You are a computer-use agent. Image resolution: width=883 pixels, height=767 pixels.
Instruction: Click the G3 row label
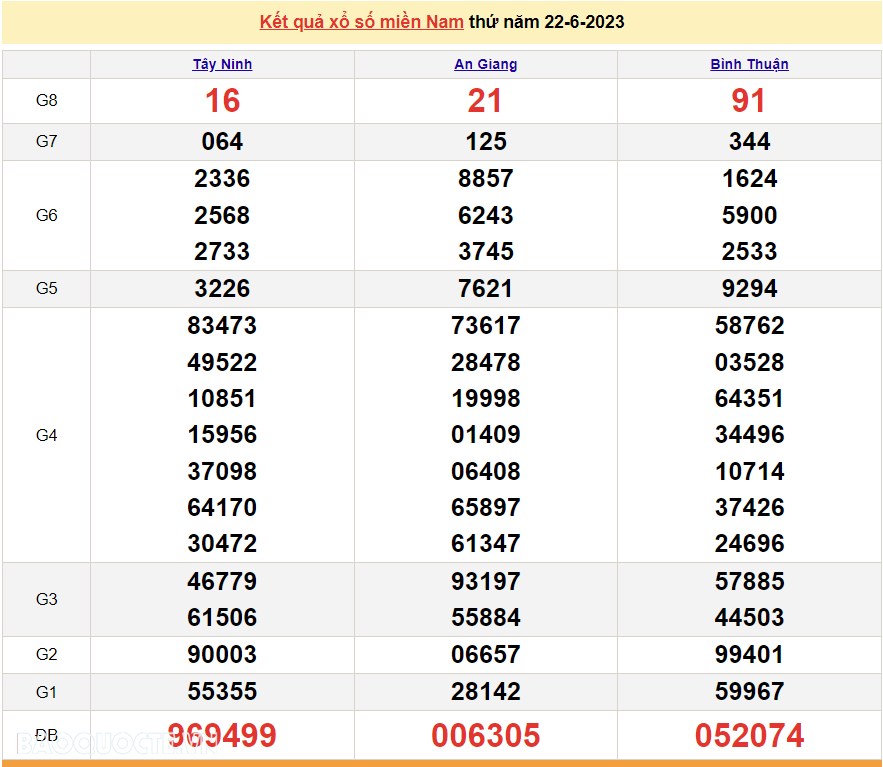click(x=46, y=599)
